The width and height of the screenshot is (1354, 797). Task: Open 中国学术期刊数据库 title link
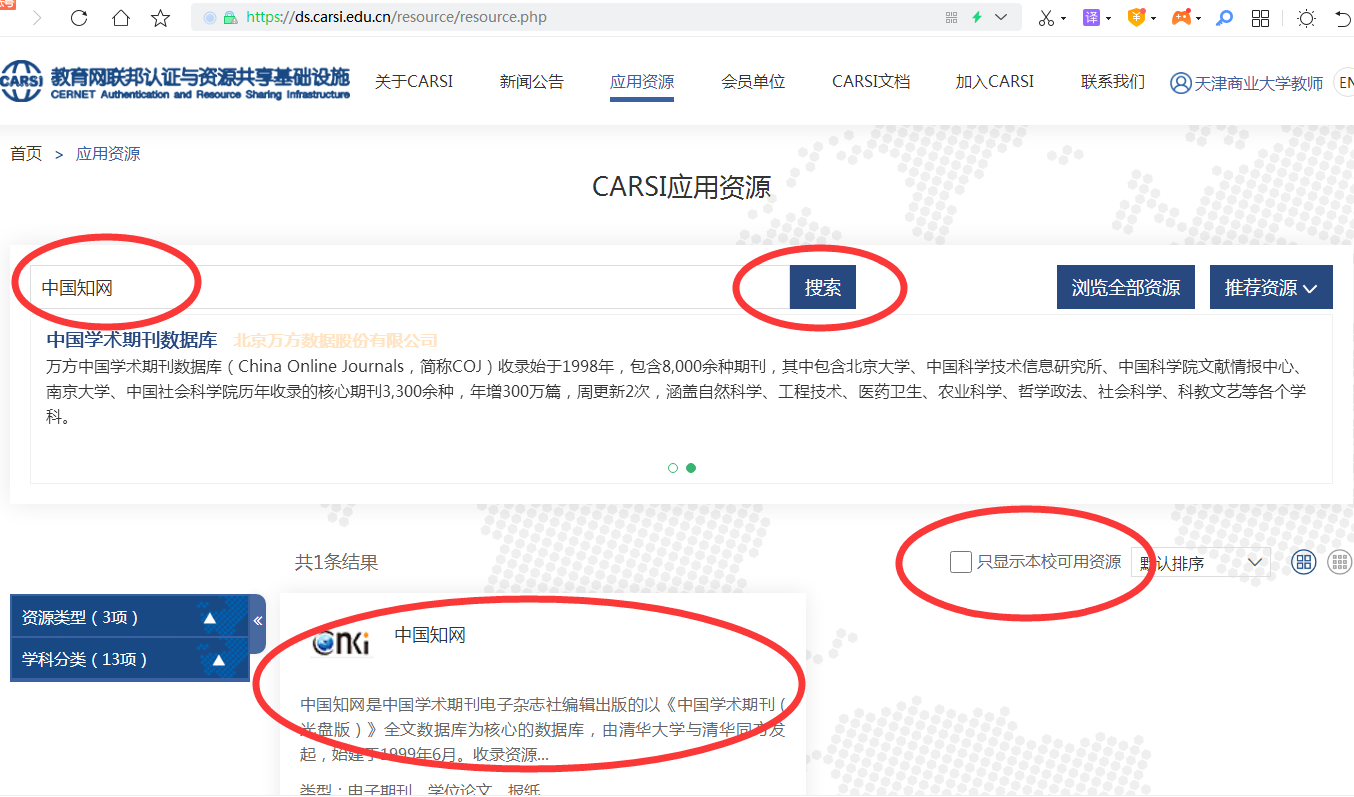(132, 340)
